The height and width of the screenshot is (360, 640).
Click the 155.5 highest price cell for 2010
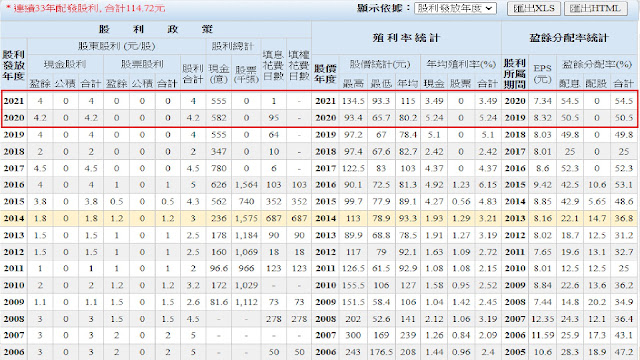coord(353,285)
